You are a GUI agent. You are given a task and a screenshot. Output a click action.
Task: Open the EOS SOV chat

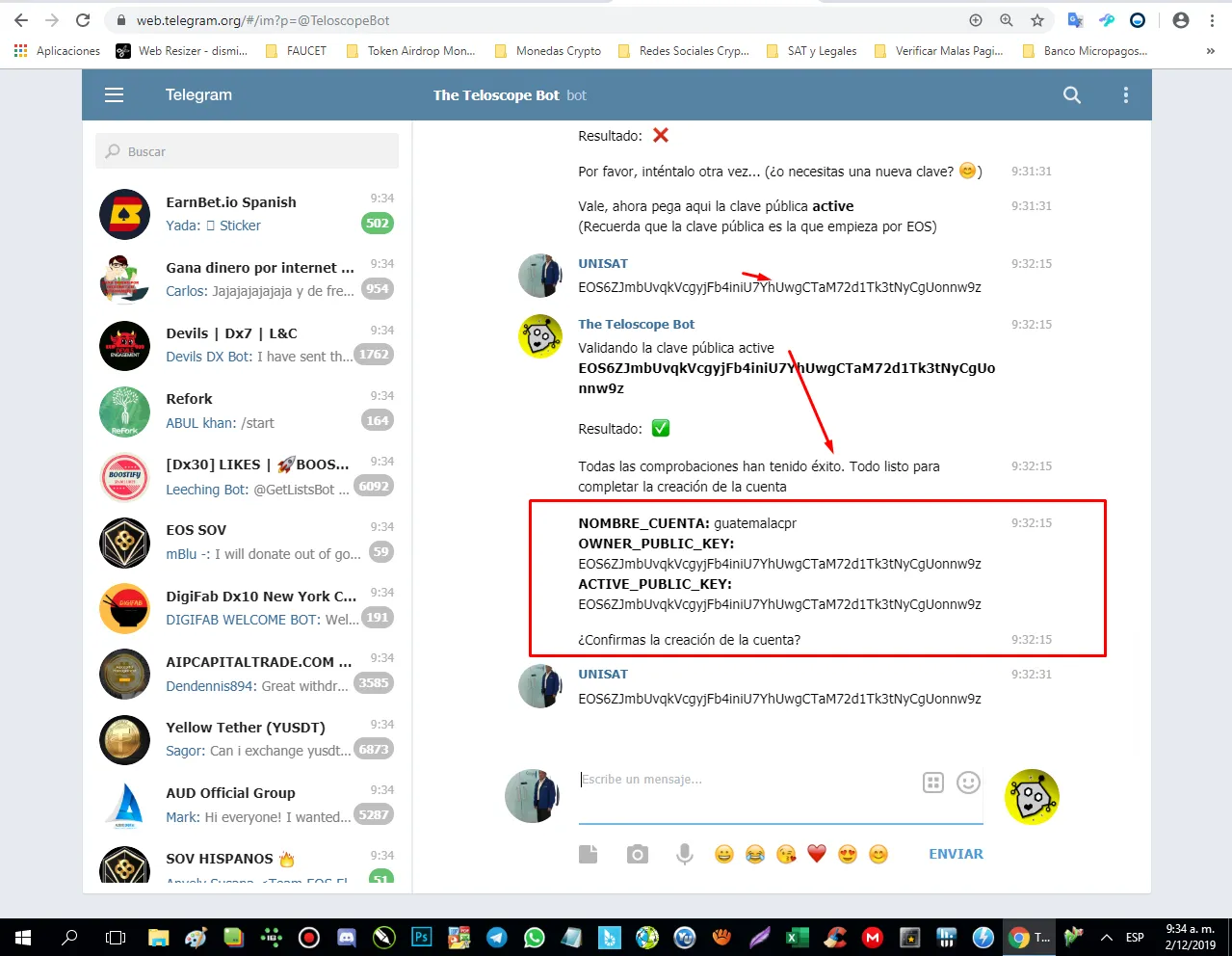point(248,542)
